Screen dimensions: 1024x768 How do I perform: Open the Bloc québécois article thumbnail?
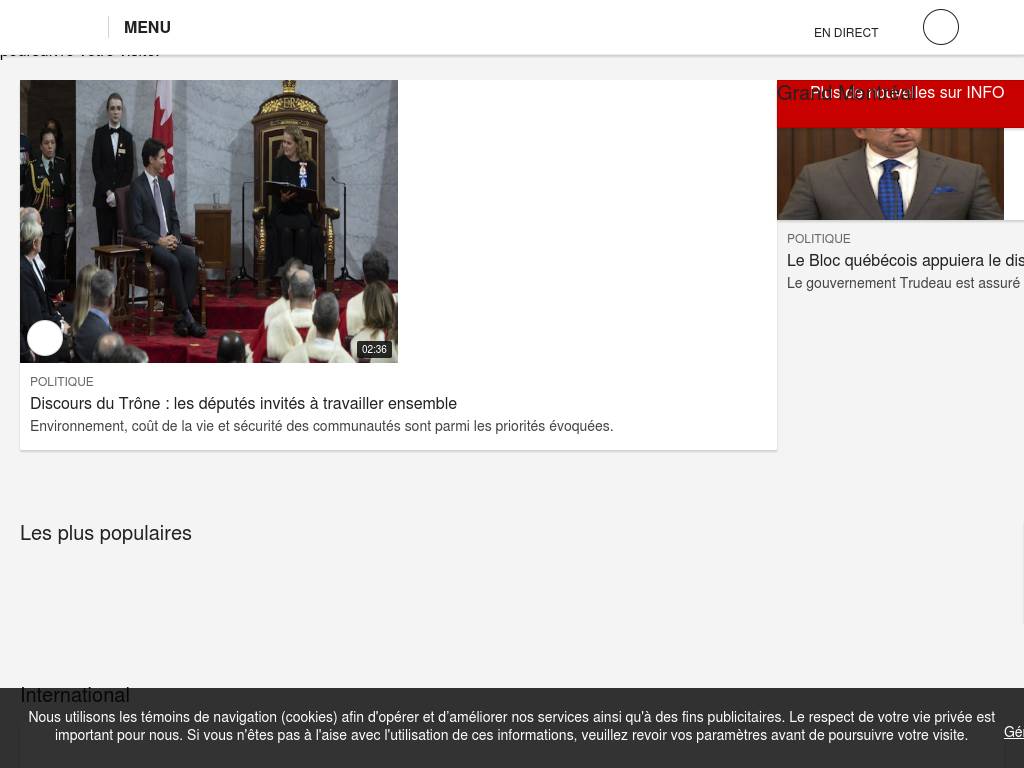coord(890,173)
